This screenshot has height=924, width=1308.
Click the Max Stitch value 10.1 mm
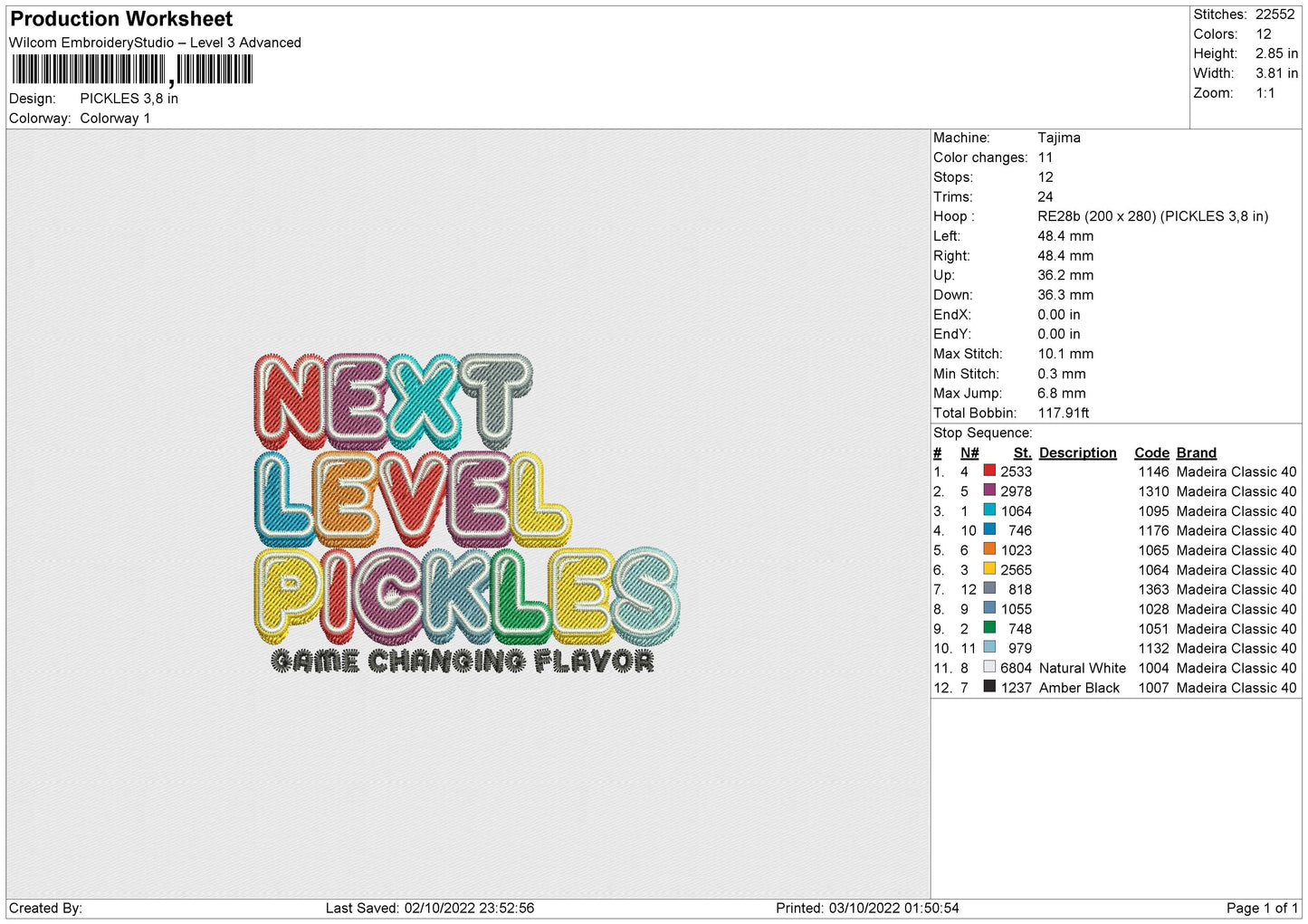1065,354
